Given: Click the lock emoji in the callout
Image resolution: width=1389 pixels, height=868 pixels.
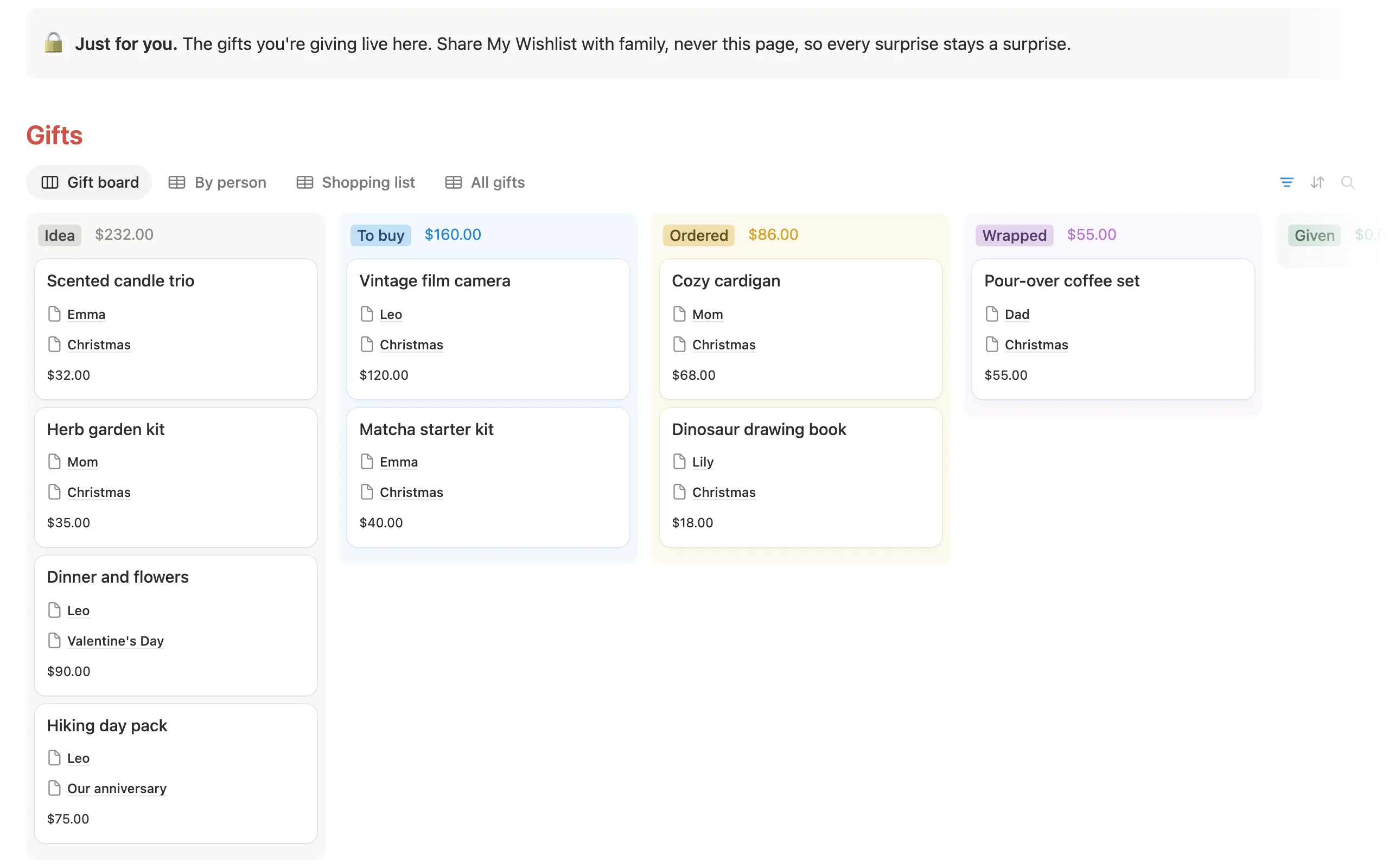Looking at the screenshot, I should [x=53, y=43].
